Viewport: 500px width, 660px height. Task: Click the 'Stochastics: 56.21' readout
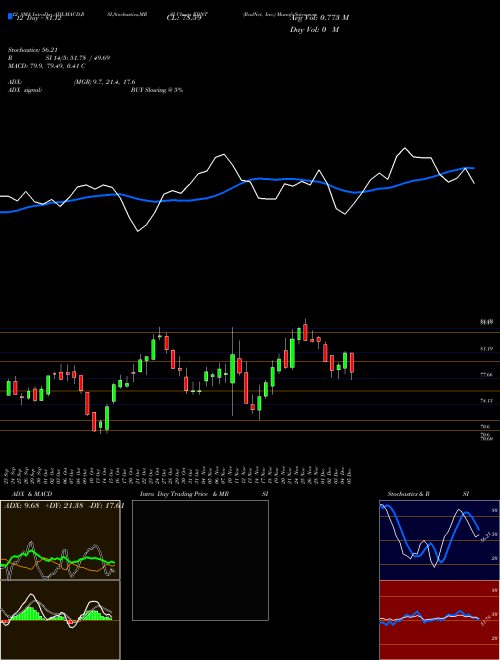(33, 50)
